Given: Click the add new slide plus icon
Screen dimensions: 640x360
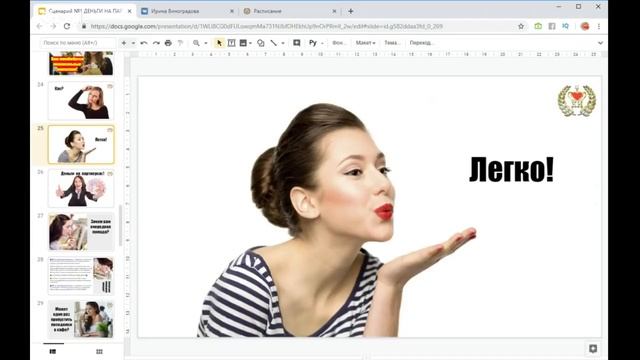Looking at the screenshot, I should click(x=124, y=43).
